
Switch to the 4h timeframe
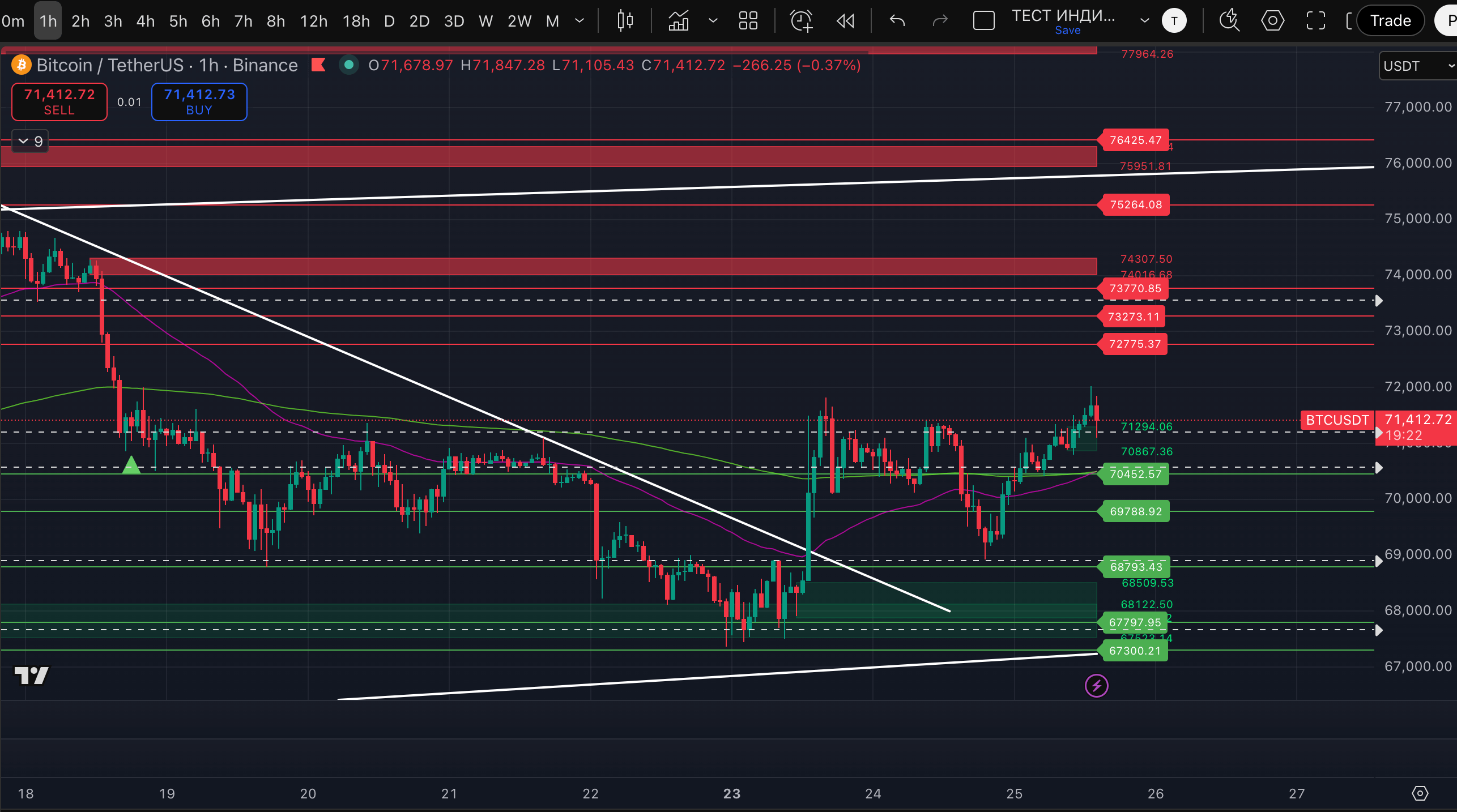[146, 21]
